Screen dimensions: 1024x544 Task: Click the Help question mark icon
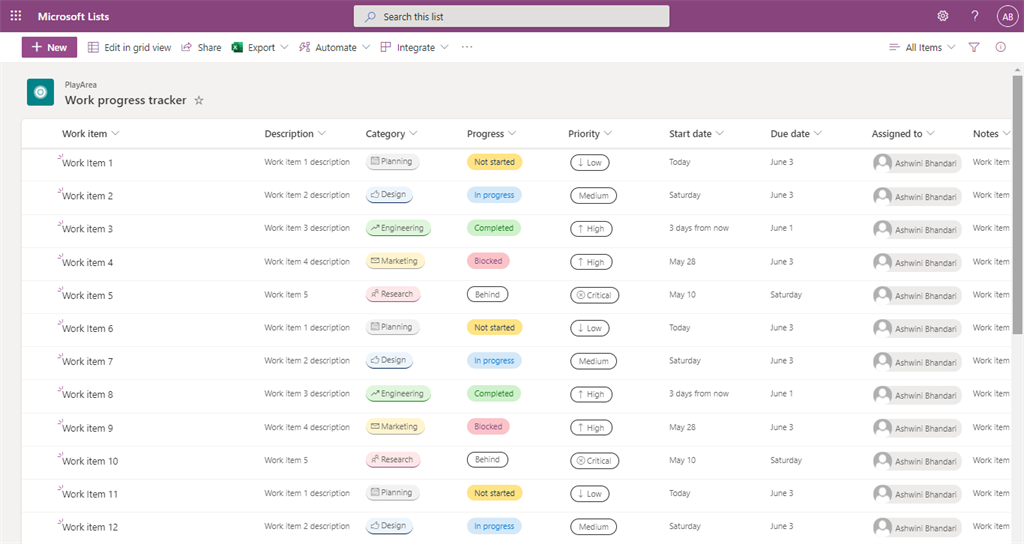coord(975,16)
